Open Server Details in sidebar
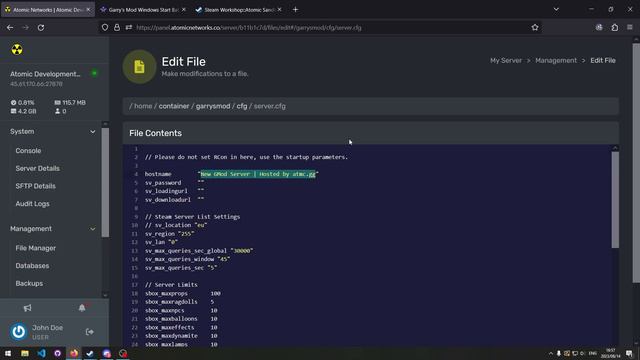Screen dimensions: 640x360 tap(38, 168)
